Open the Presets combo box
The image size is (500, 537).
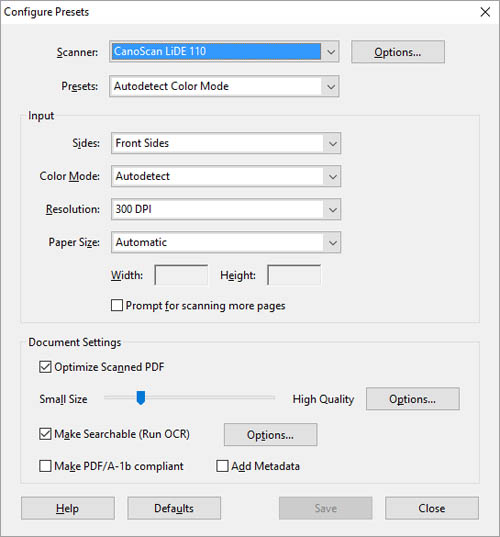tap(224, 86)
